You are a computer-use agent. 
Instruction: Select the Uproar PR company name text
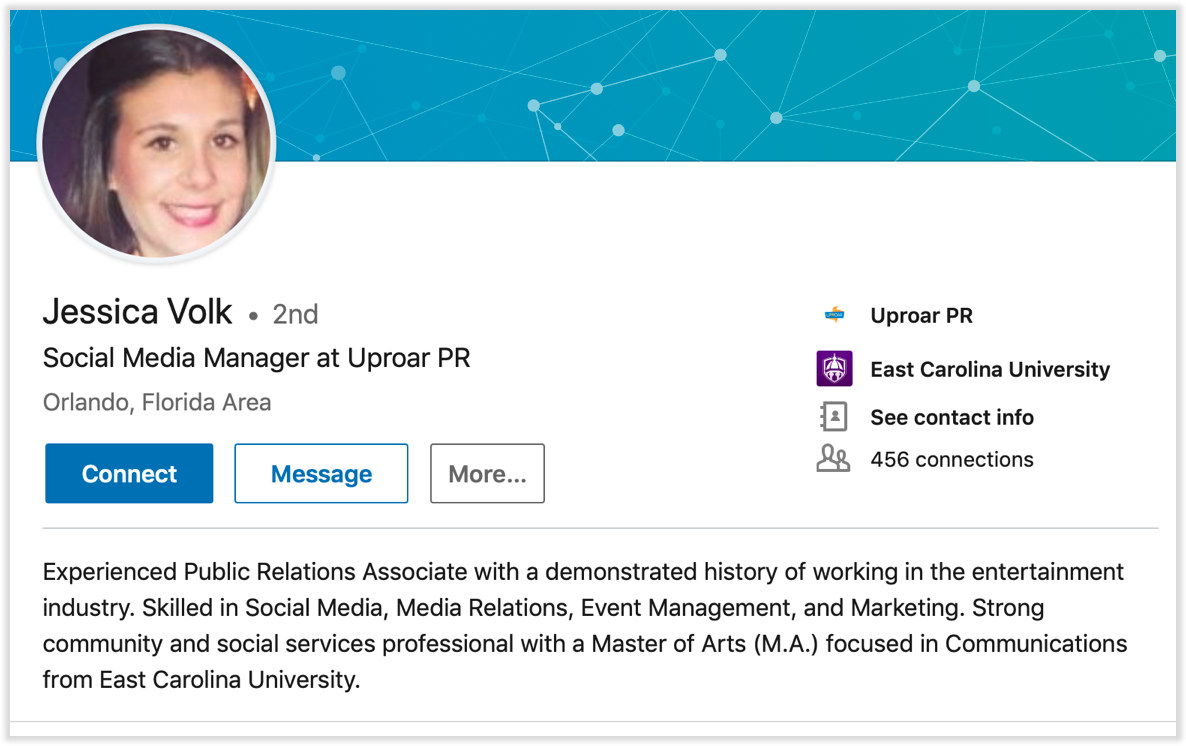point(920,315)
